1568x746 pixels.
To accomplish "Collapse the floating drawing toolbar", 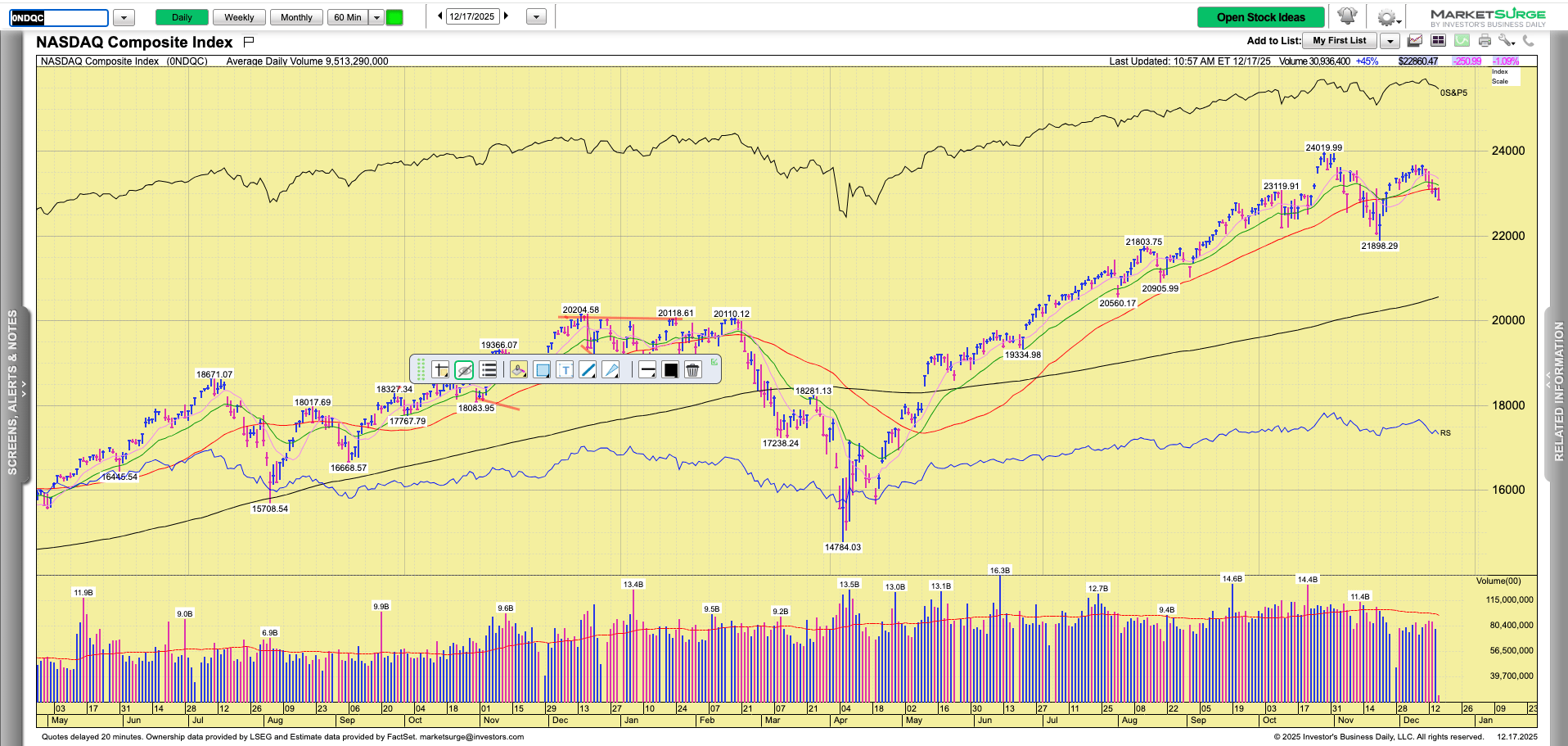I will tap(714, 361).
